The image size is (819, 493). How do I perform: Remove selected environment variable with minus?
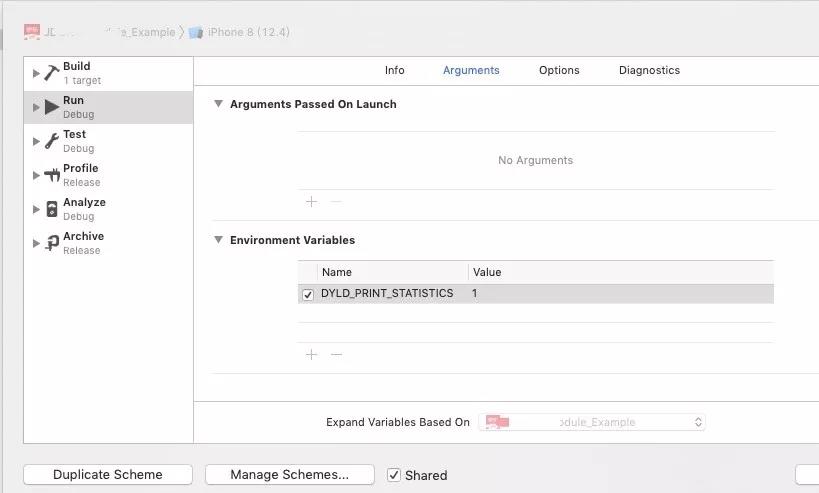pyautogui.click(x=336, y=354)
